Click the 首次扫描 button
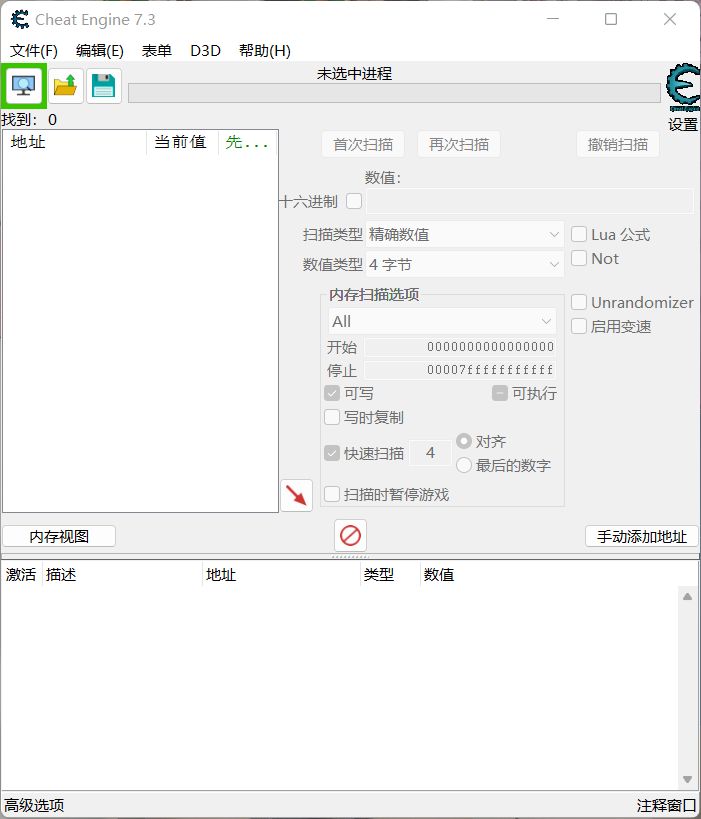The height and width of the screenshot is (819, 701). tap(363, 144)
